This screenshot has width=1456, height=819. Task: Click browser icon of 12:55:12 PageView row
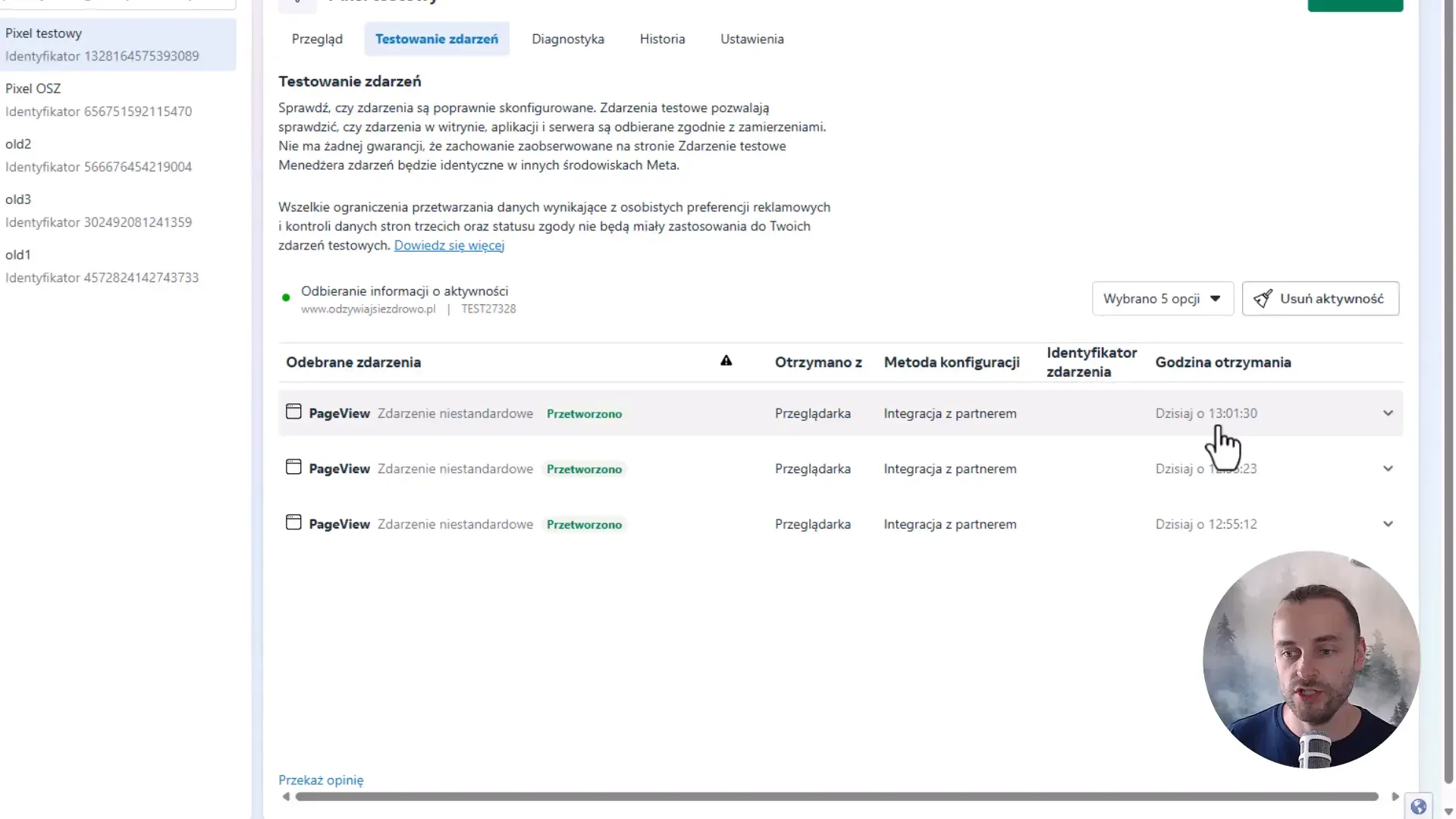point(293,522)
